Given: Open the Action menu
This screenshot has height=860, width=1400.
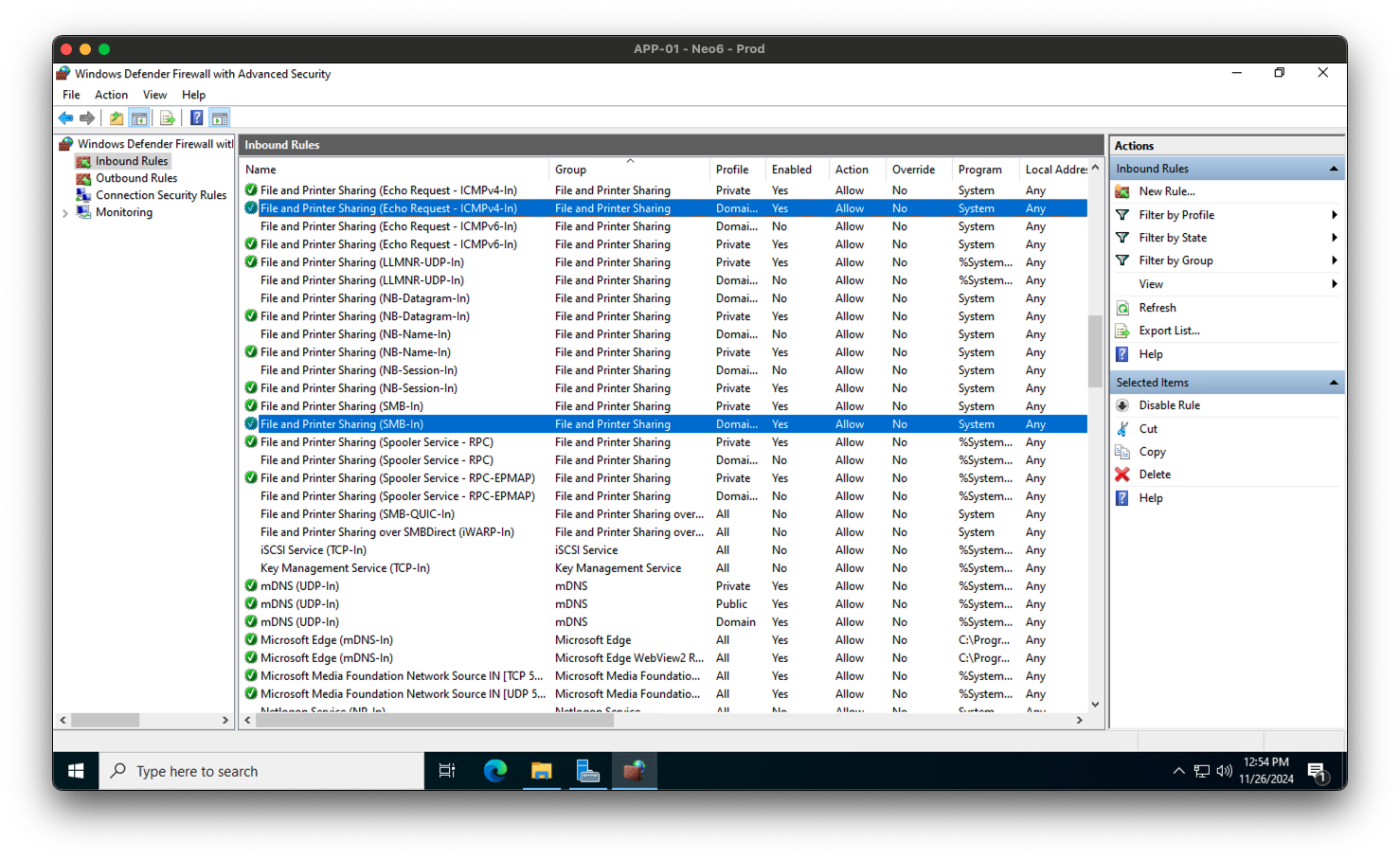Looking at the screenshot, I should pos(111,94).
